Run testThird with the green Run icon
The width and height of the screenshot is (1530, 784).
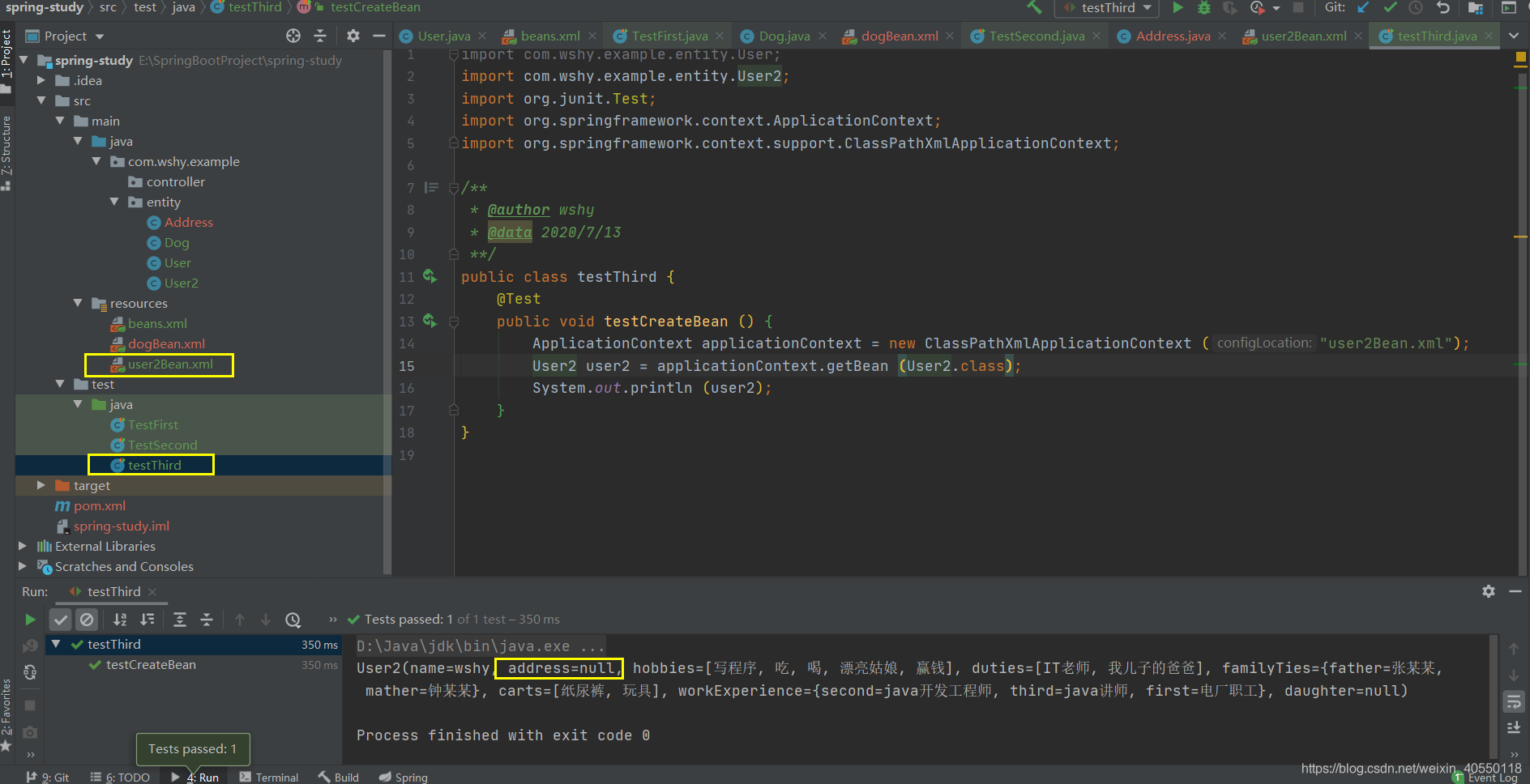click(1178, 7)
